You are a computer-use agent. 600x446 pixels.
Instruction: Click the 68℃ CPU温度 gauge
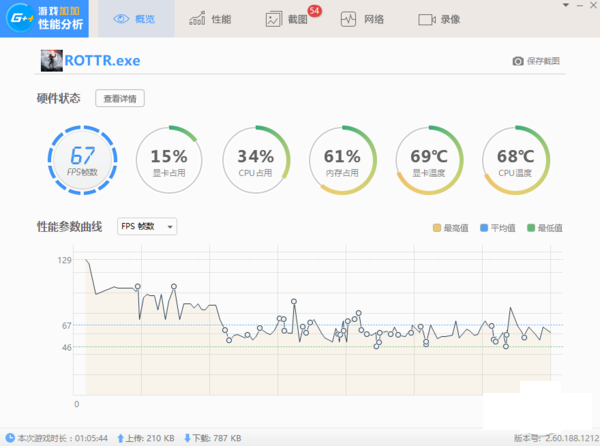click(x=515, y=160)
